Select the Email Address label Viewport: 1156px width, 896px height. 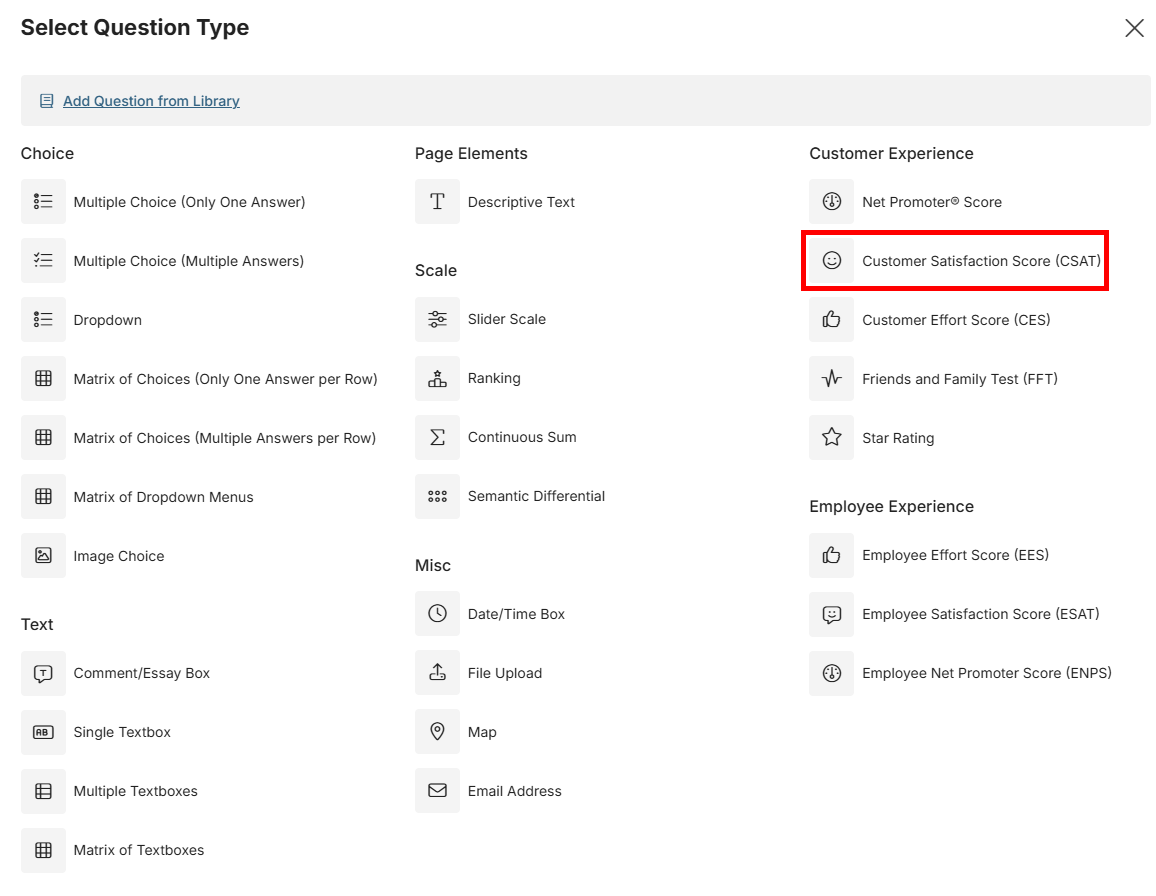pos(515,791)
